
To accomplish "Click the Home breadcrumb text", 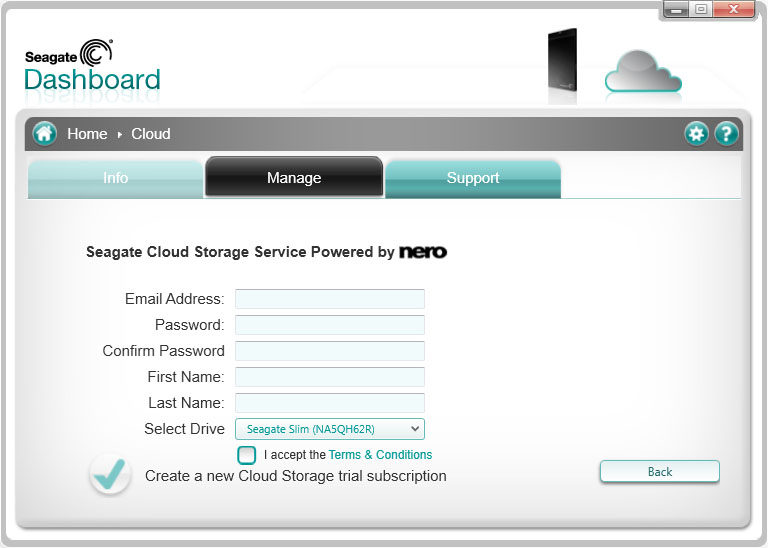I will pos(87,134).
